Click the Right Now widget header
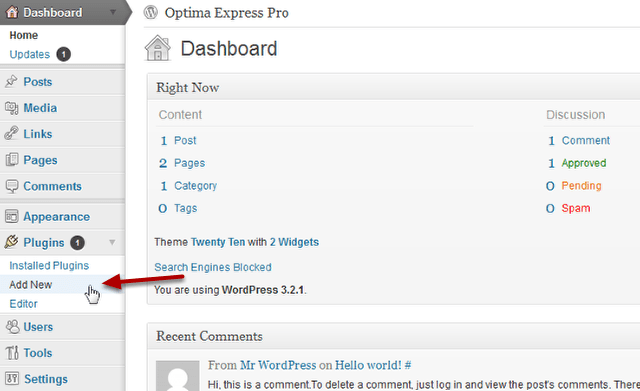Screen dimensions: 640x391 point(394,87)
